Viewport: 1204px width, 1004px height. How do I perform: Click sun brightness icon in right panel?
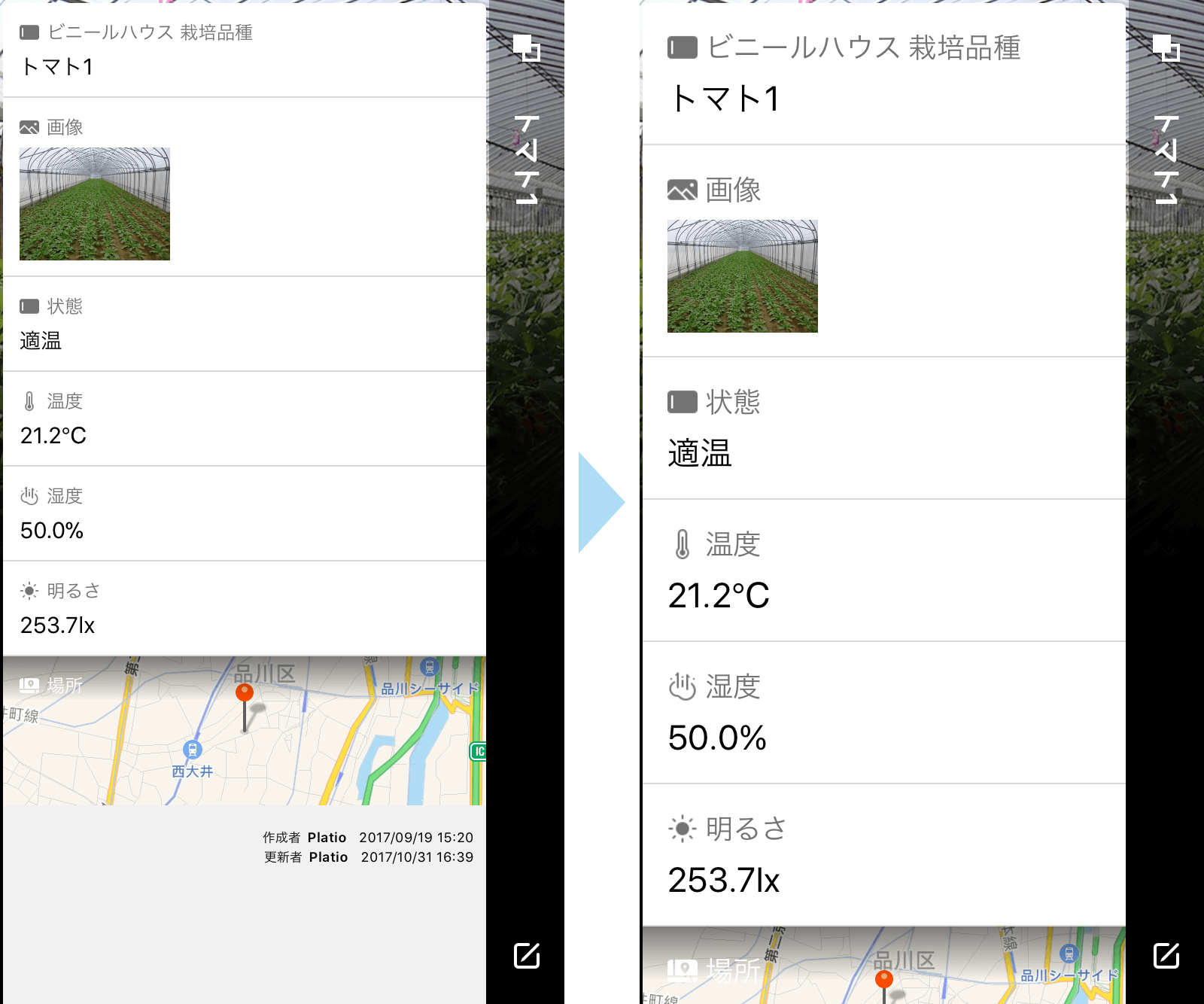point(682,829)
